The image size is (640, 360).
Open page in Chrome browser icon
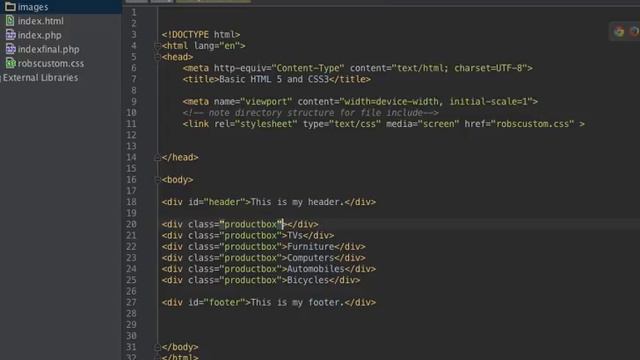pyautogui.click(x=619, y=32)
